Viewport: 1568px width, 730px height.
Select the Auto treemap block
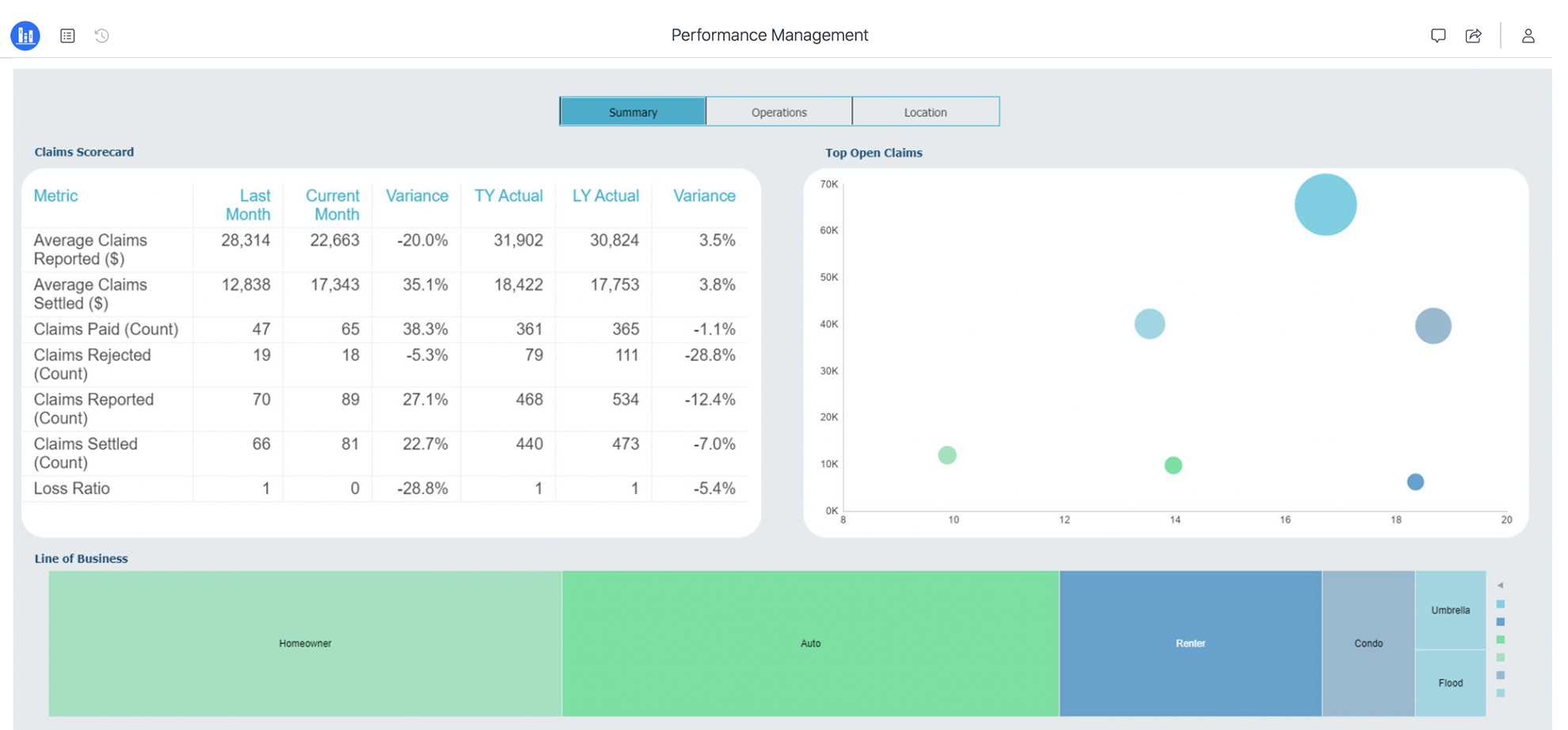pyautogui.click(x=810, y=643)
